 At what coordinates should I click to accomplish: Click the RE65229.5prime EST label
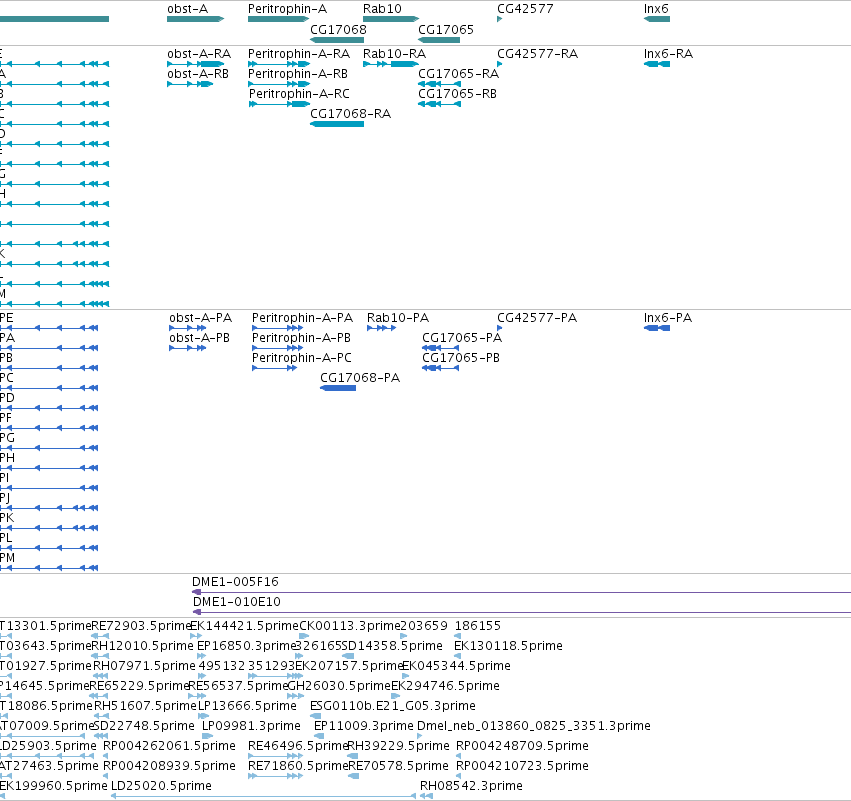coord(139,686)
